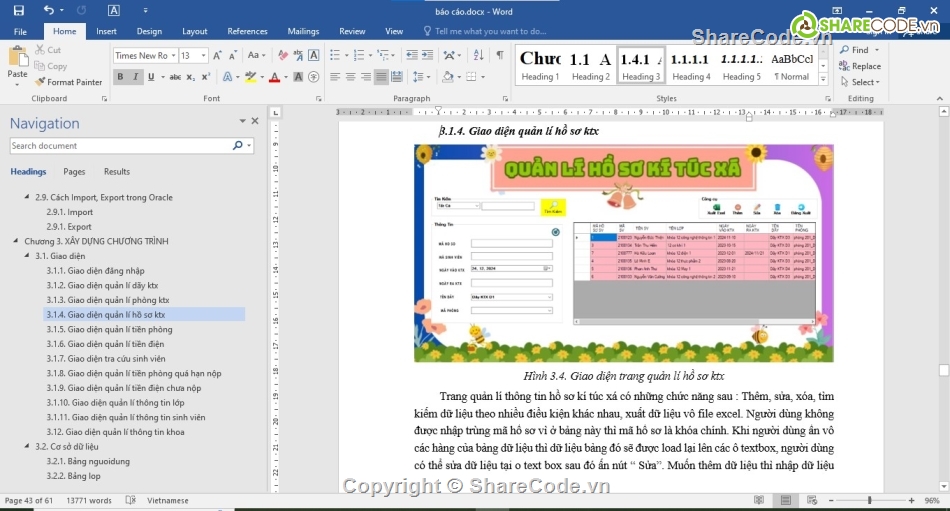Click the Find button

(x=859, y=50)
